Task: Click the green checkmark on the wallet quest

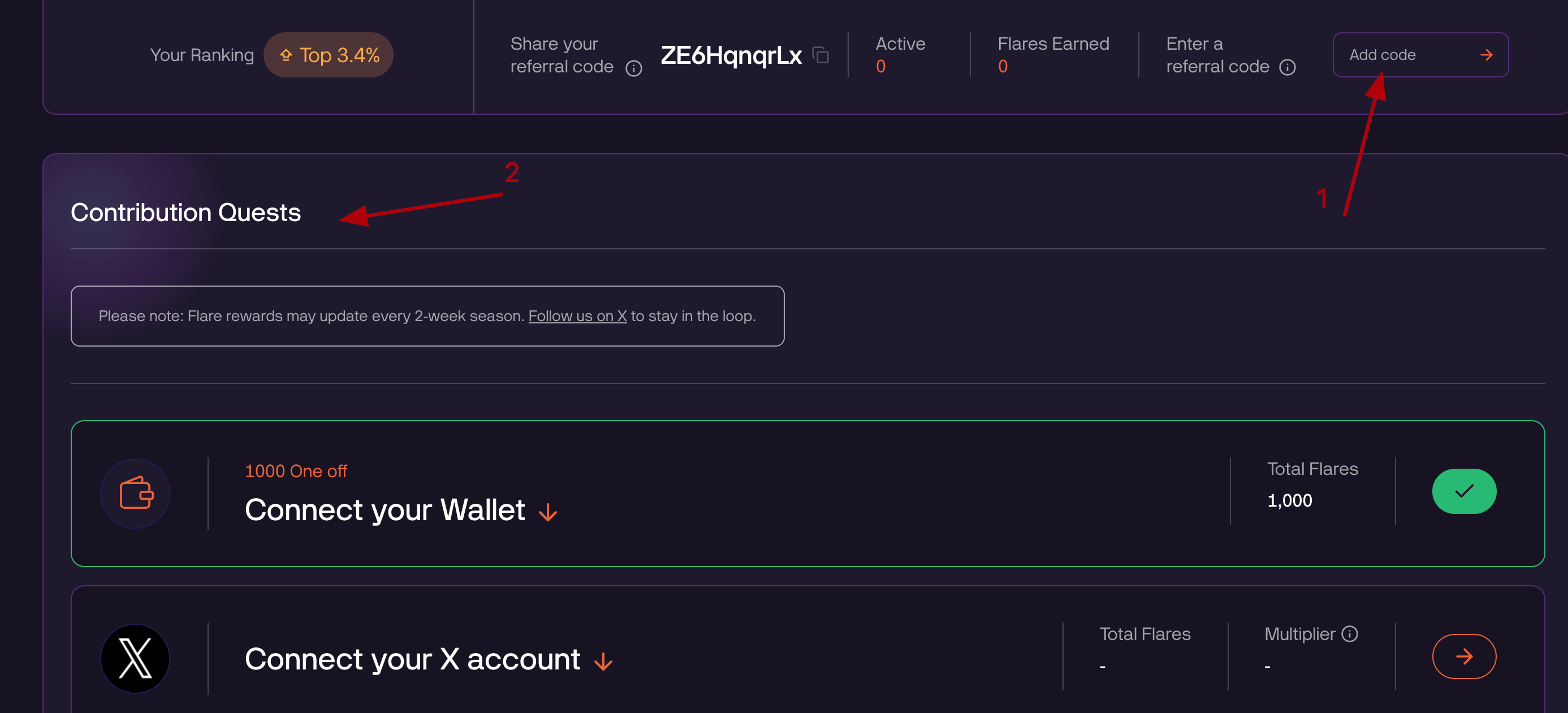Action: (x=1463, y=491)
